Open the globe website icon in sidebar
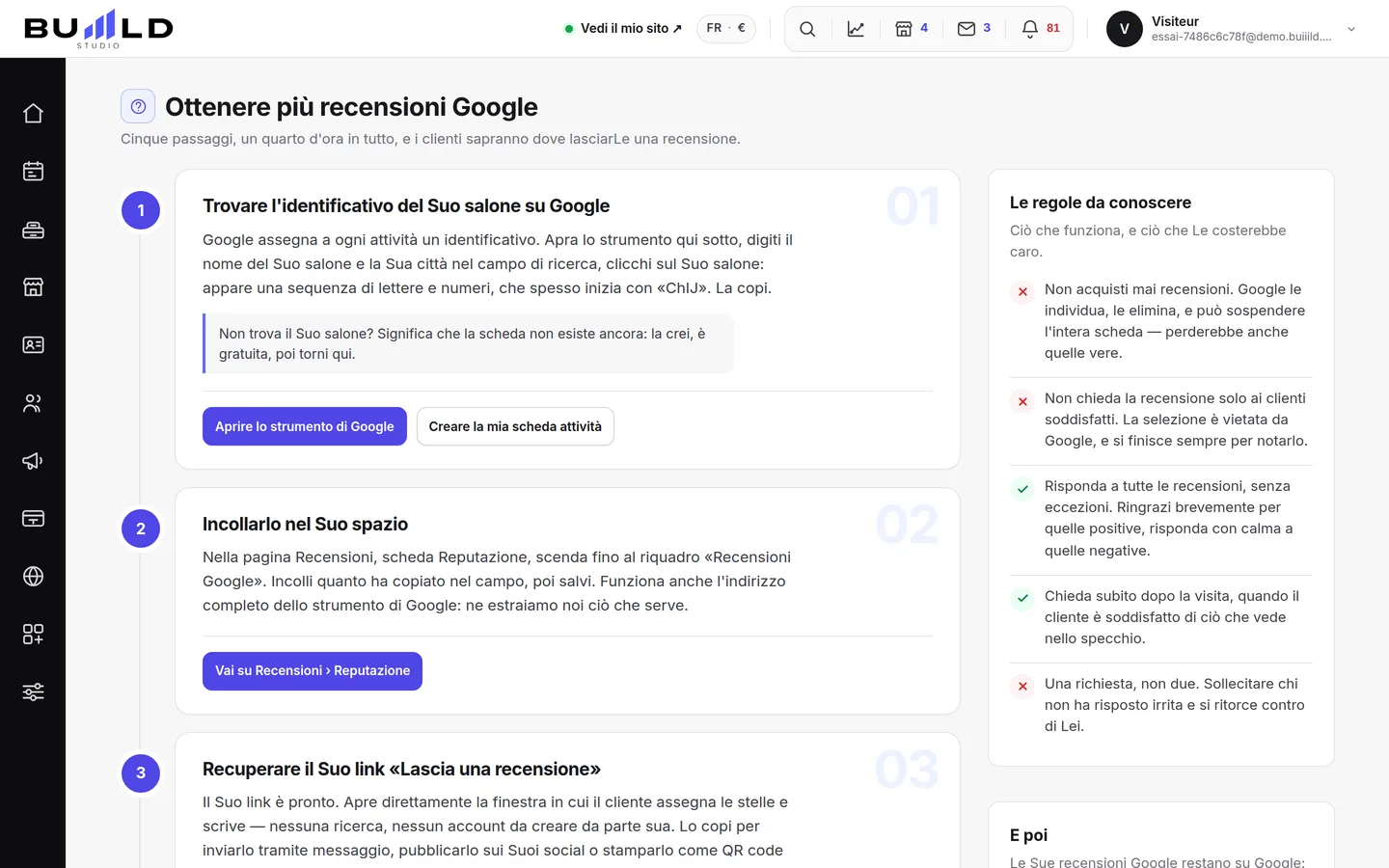This screenshot has height=868, width=1389. [33, 577]
